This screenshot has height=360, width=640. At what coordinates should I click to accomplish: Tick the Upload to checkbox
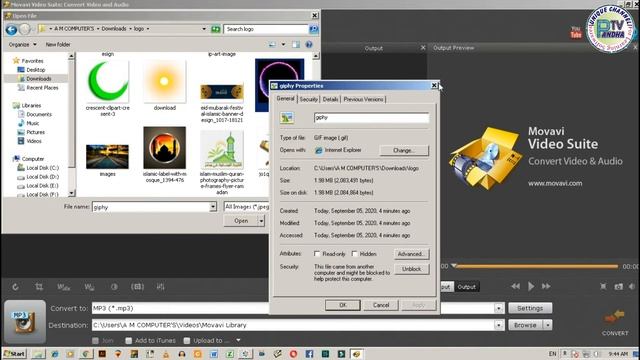[x=187, y=340]
